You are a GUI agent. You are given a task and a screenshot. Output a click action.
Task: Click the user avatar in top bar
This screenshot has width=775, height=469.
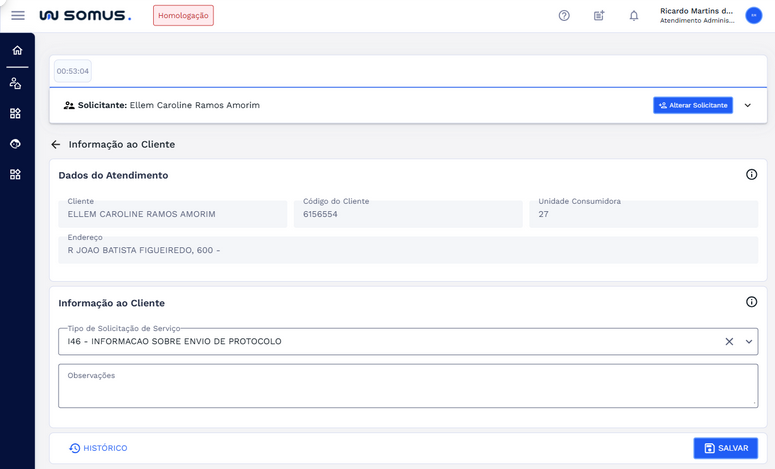click(754, 16)
